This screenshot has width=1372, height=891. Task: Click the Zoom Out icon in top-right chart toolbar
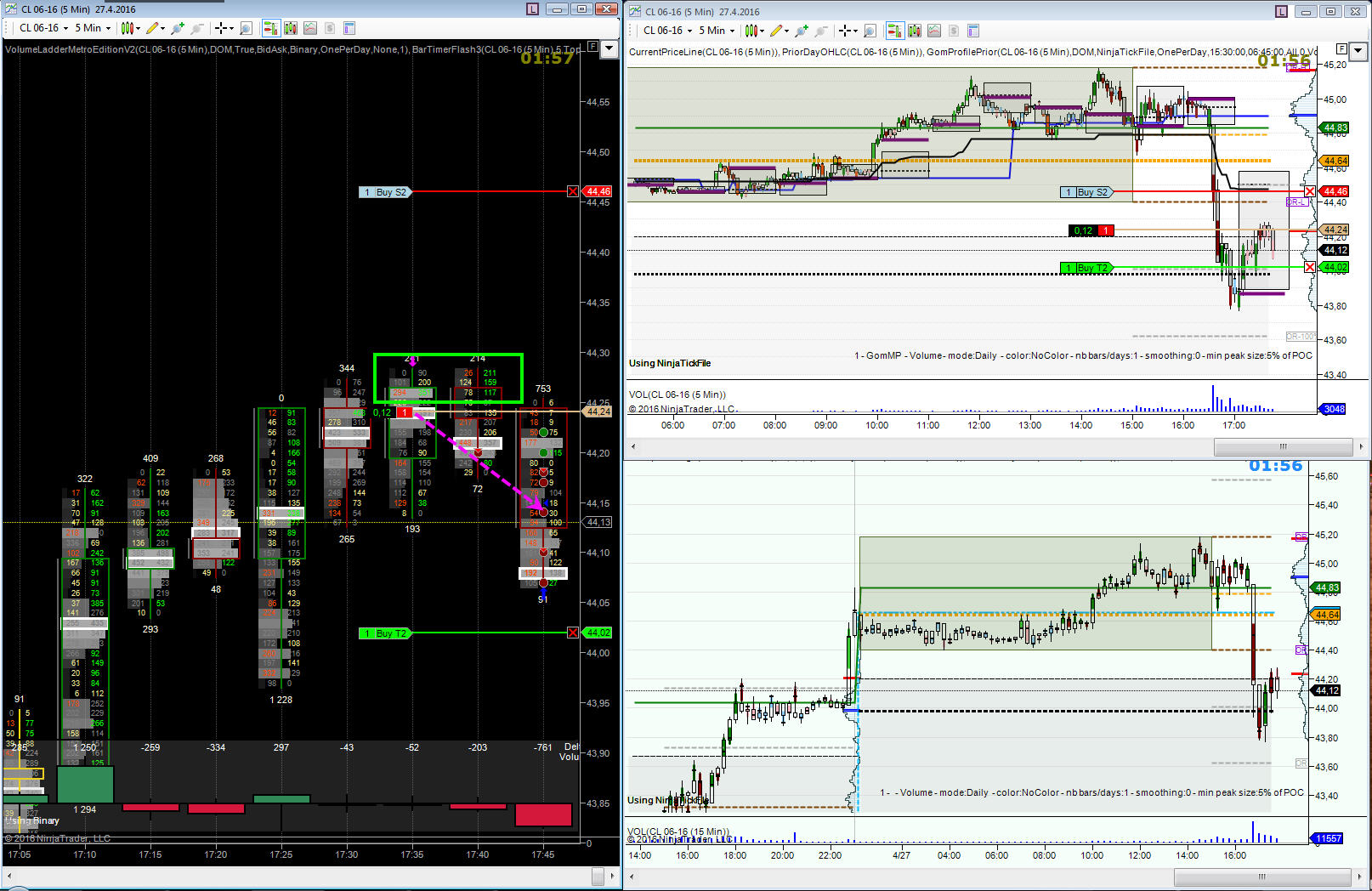(x=820, y=31)
